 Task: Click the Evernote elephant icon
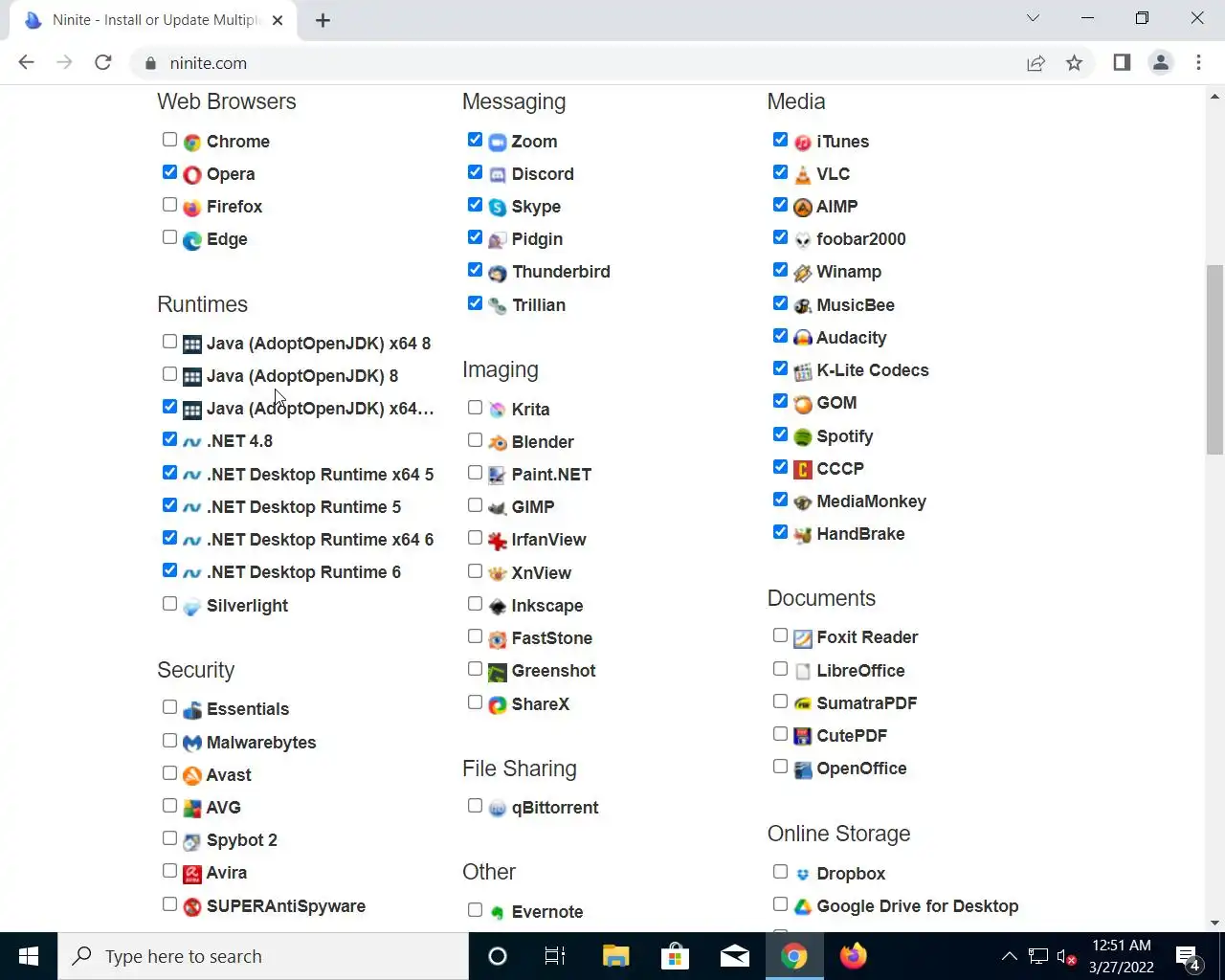pyautogui.click(x=498, y=912)
